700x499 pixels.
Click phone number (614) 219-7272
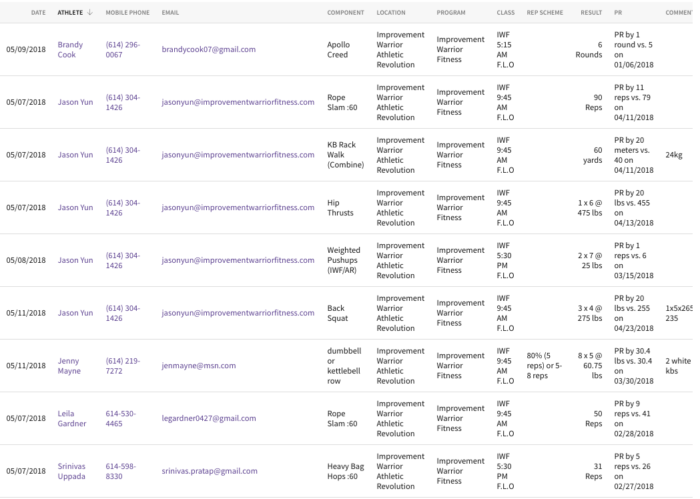[123, 366]
